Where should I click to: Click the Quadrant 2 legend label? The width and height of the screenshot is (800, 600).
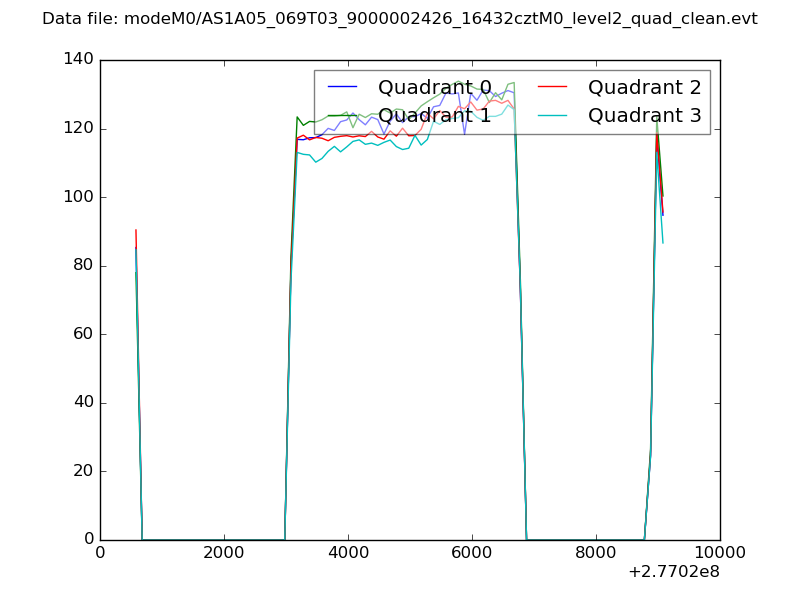[644, 87]
